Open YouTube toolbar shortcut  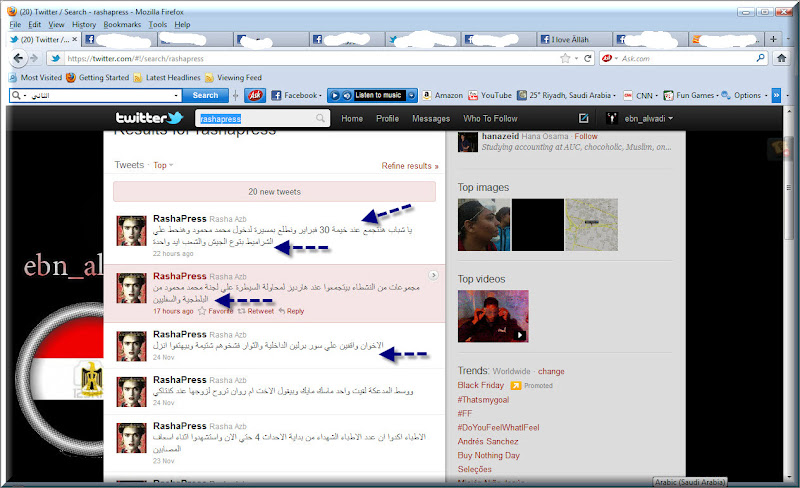pos(490,95)
